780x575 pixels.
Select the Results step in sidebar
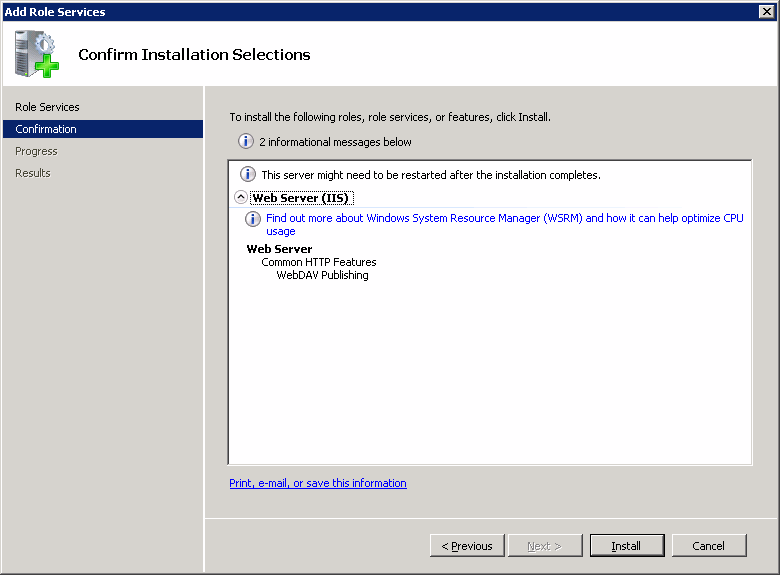[33, 173]
